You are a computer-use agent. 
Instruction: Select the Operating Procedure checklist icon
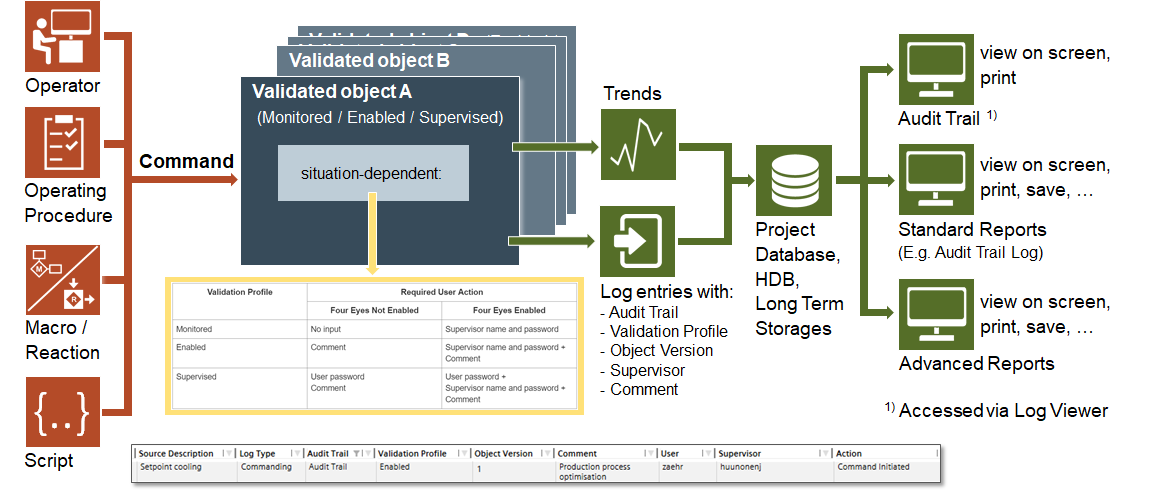tap(62, 143)
